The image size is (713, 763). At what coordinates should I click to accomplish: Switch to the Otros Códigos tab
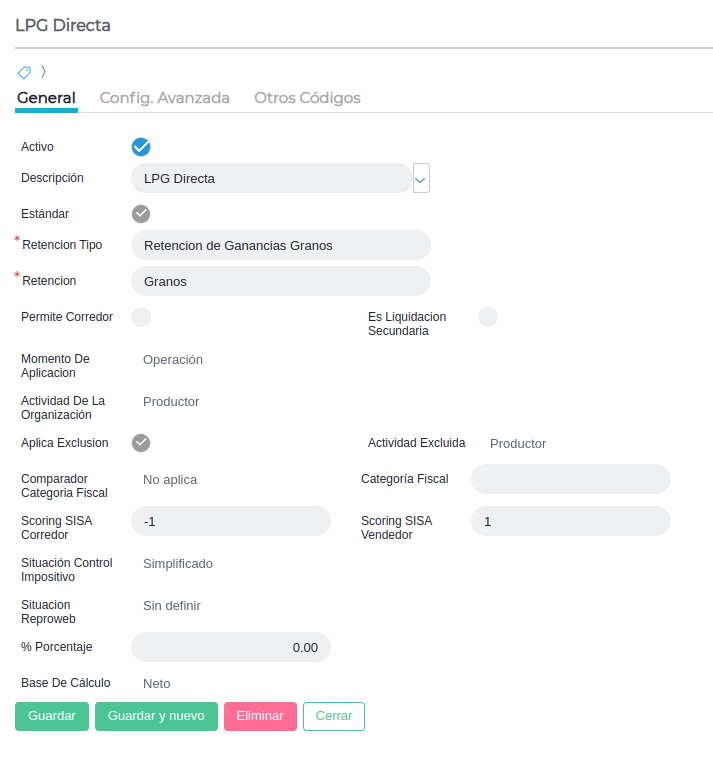(307, 98)
